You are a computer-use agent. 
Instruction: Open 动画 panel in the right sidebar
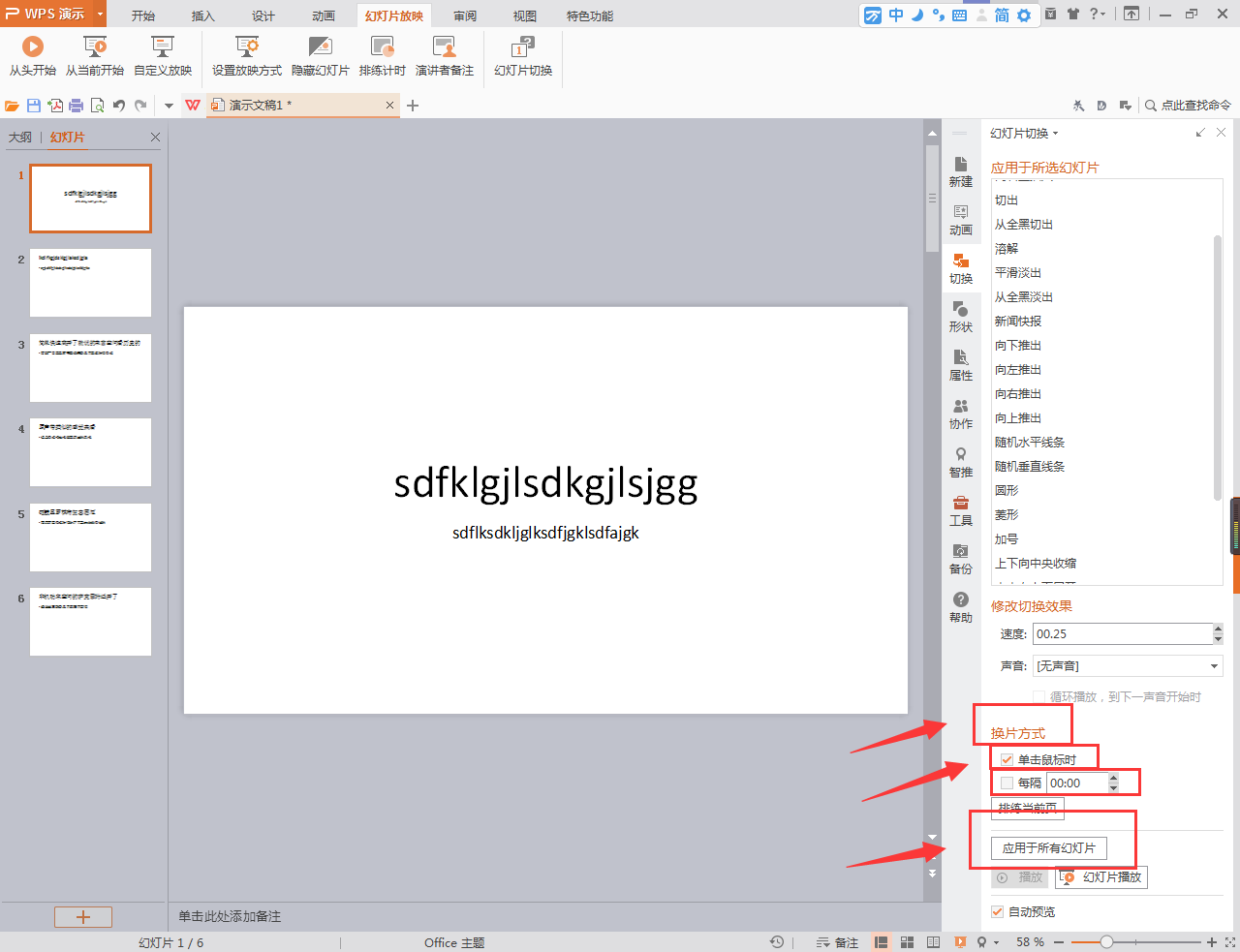coord(961,220)
